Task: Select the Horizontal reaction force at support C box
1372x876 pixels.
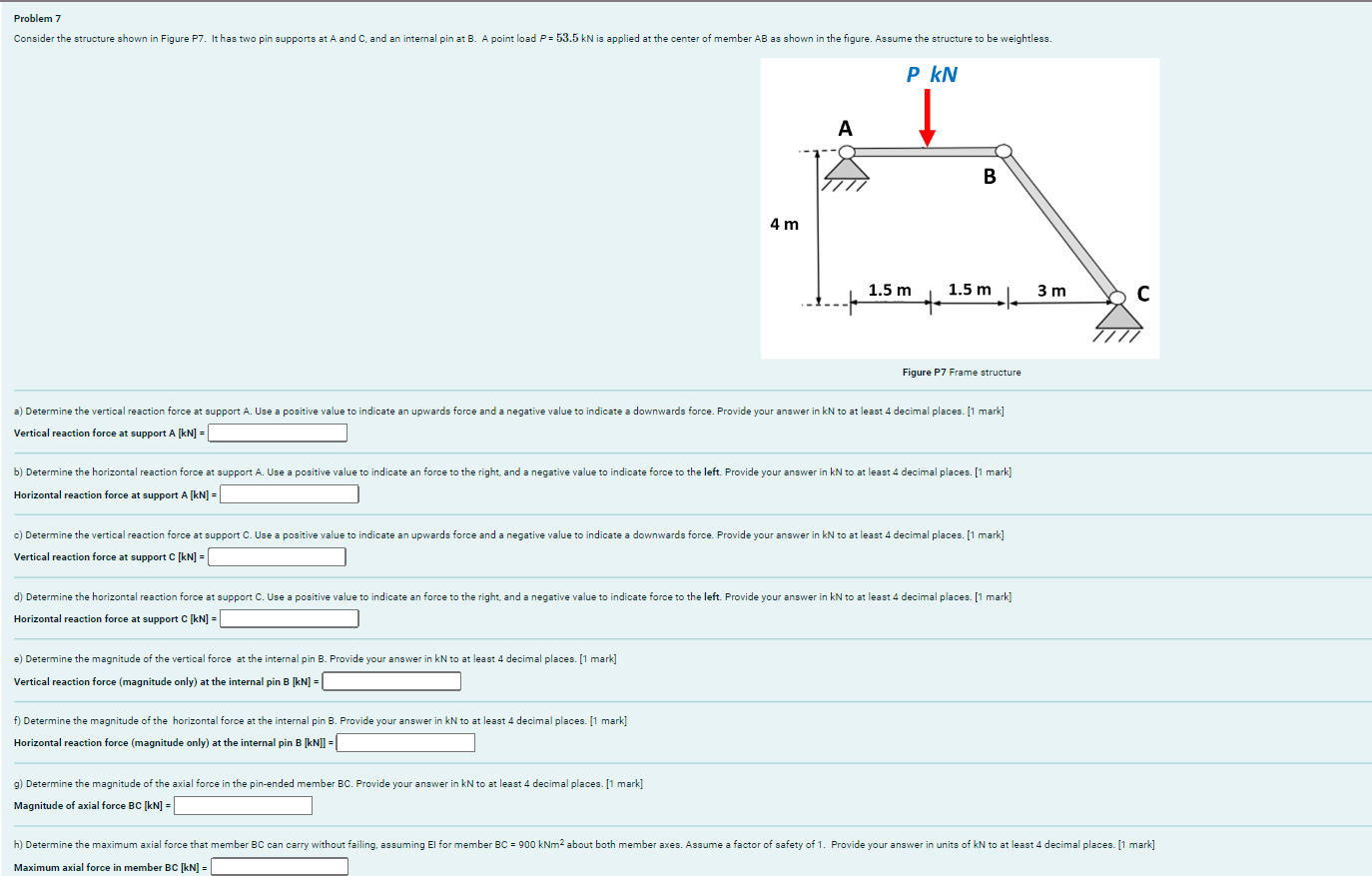Action: click(289, 617)
